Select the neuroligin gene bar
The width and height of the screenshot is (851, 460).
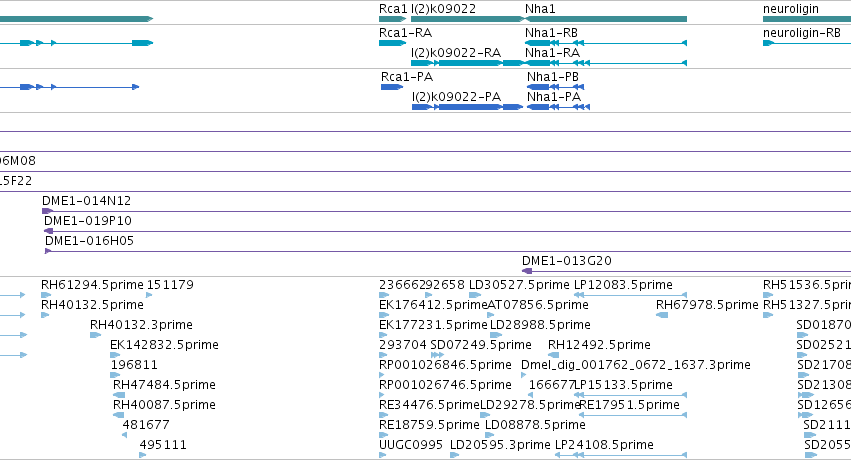click(806, 19)
